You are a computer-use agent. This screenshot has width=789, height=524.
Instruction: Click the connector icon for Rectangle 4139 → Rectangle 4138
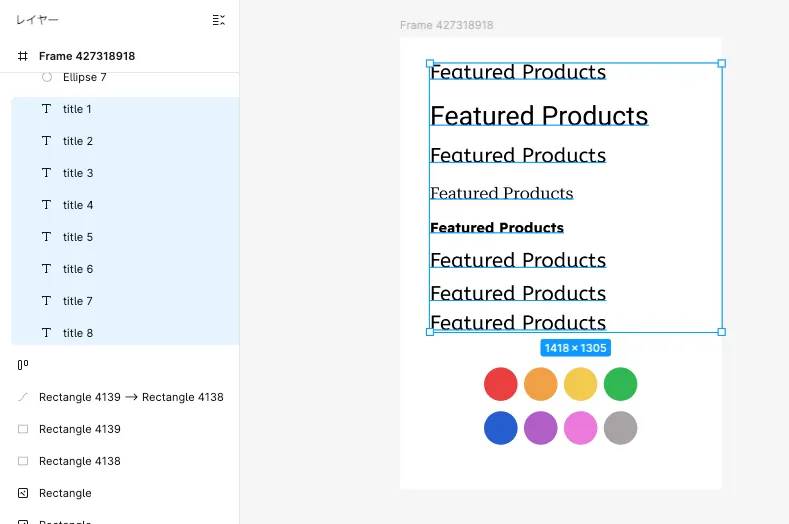23,397
